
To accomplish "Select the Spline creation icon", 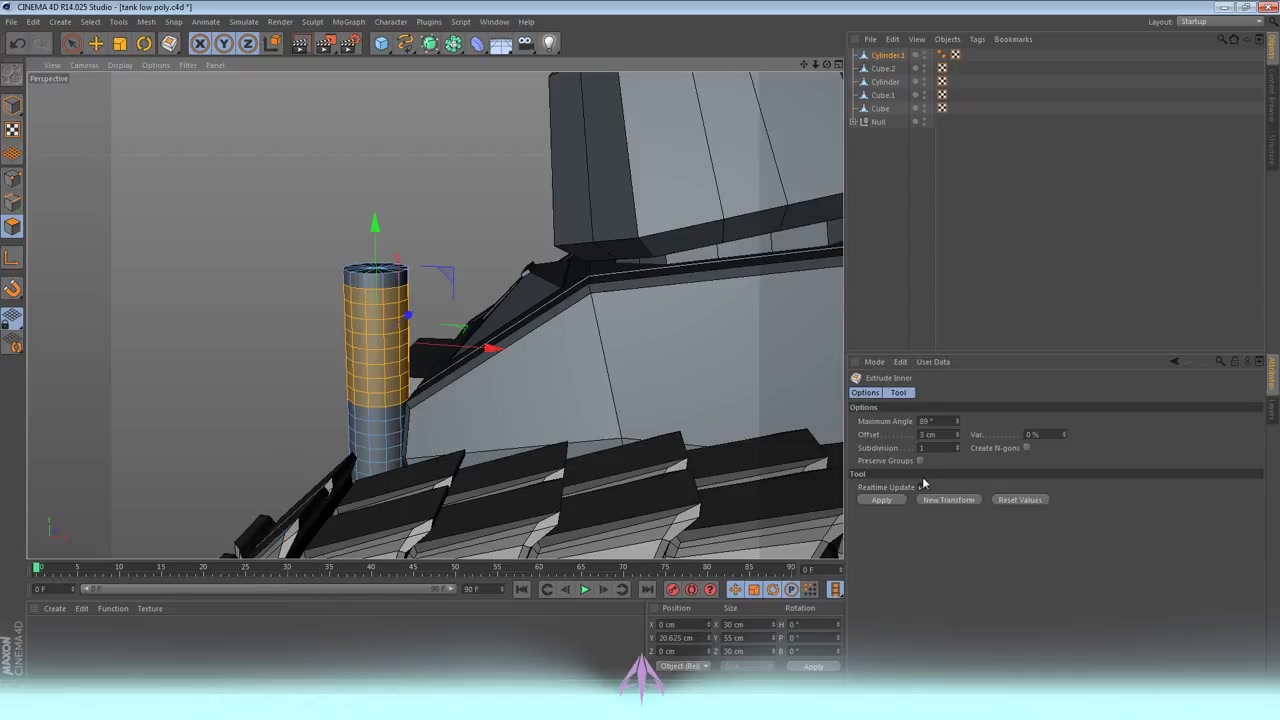I will point(405,42).
